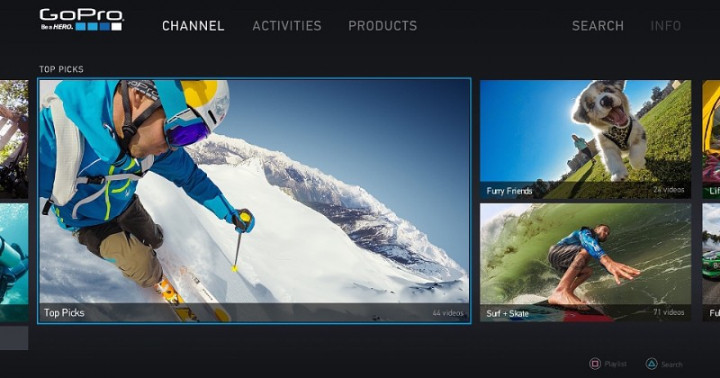Open SEARCH in the top navigation

coord(598,26)
